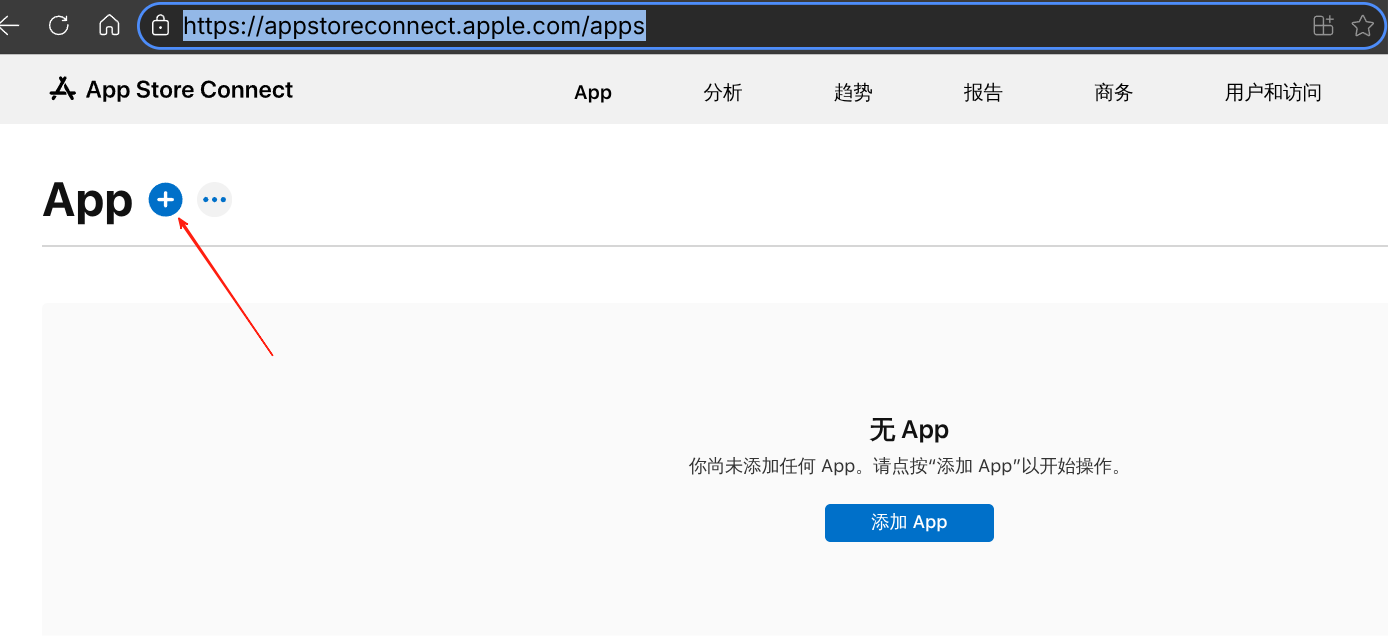
Task: Reload the page with the refresh icon
Action: tap(59, 26)
